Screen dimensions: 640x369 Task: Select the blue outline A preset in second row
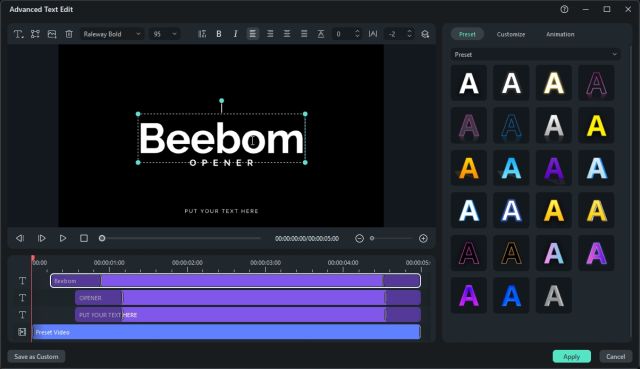click(x=511, y=125)
